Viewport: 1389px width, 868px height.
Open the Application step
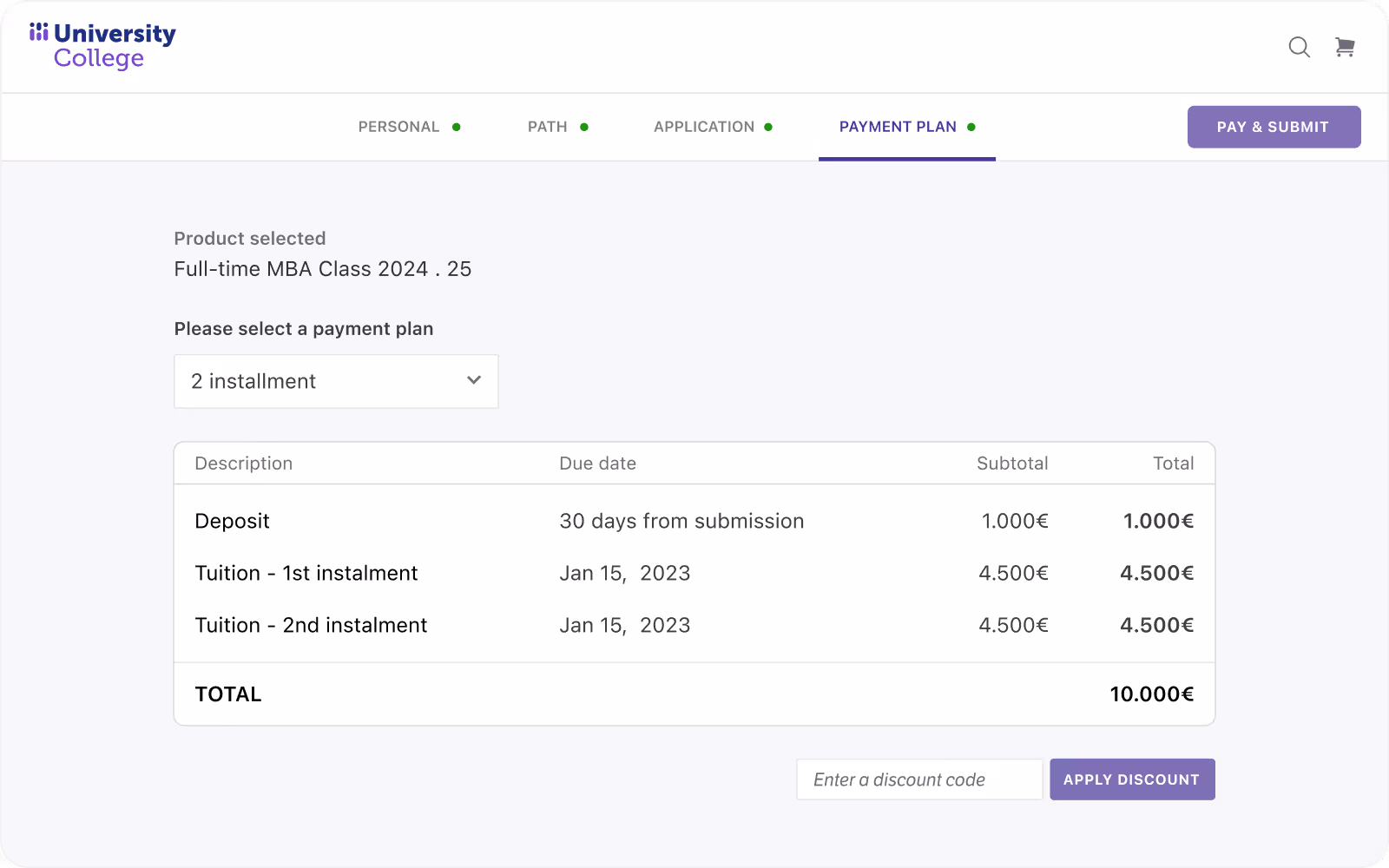point(704,127)
